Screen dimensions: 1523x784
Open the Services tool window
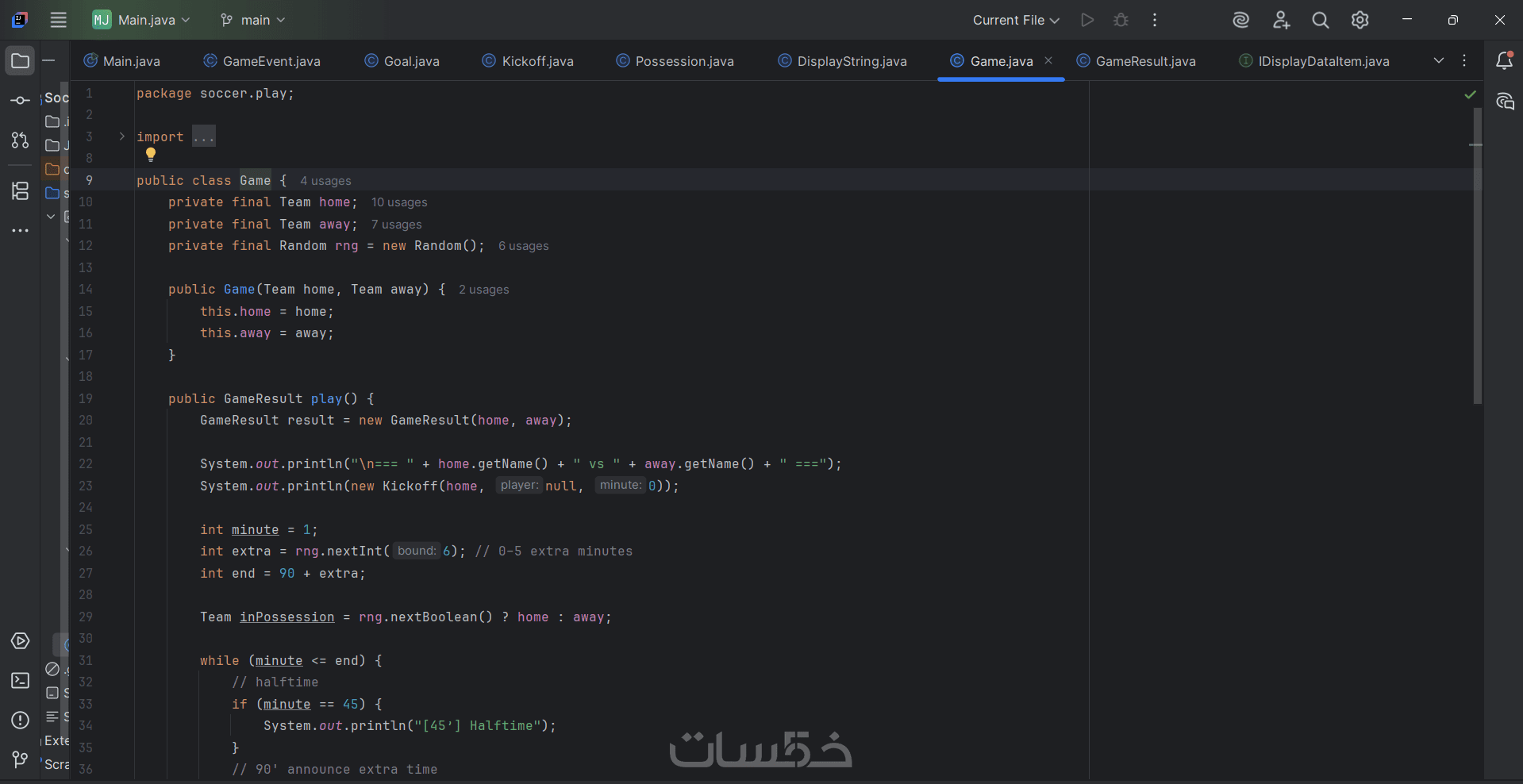tap(21, 641)
